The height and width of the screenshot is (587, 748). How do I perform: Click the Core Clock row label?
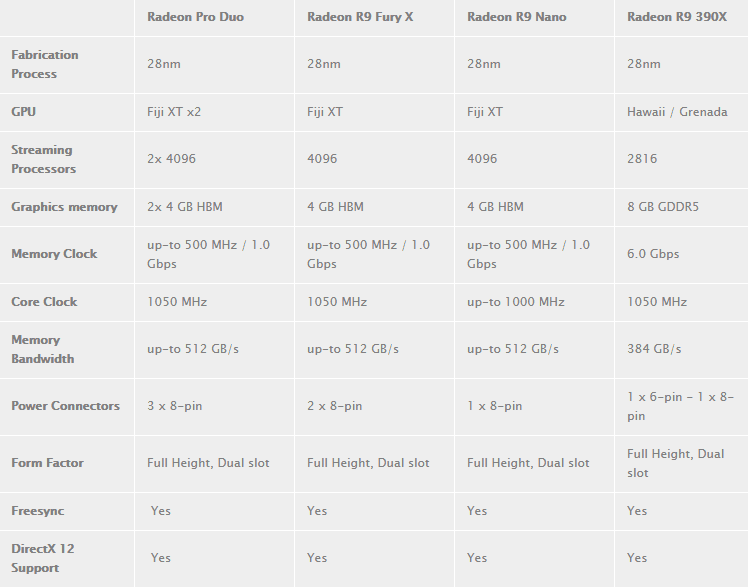(x=44, y=302)
